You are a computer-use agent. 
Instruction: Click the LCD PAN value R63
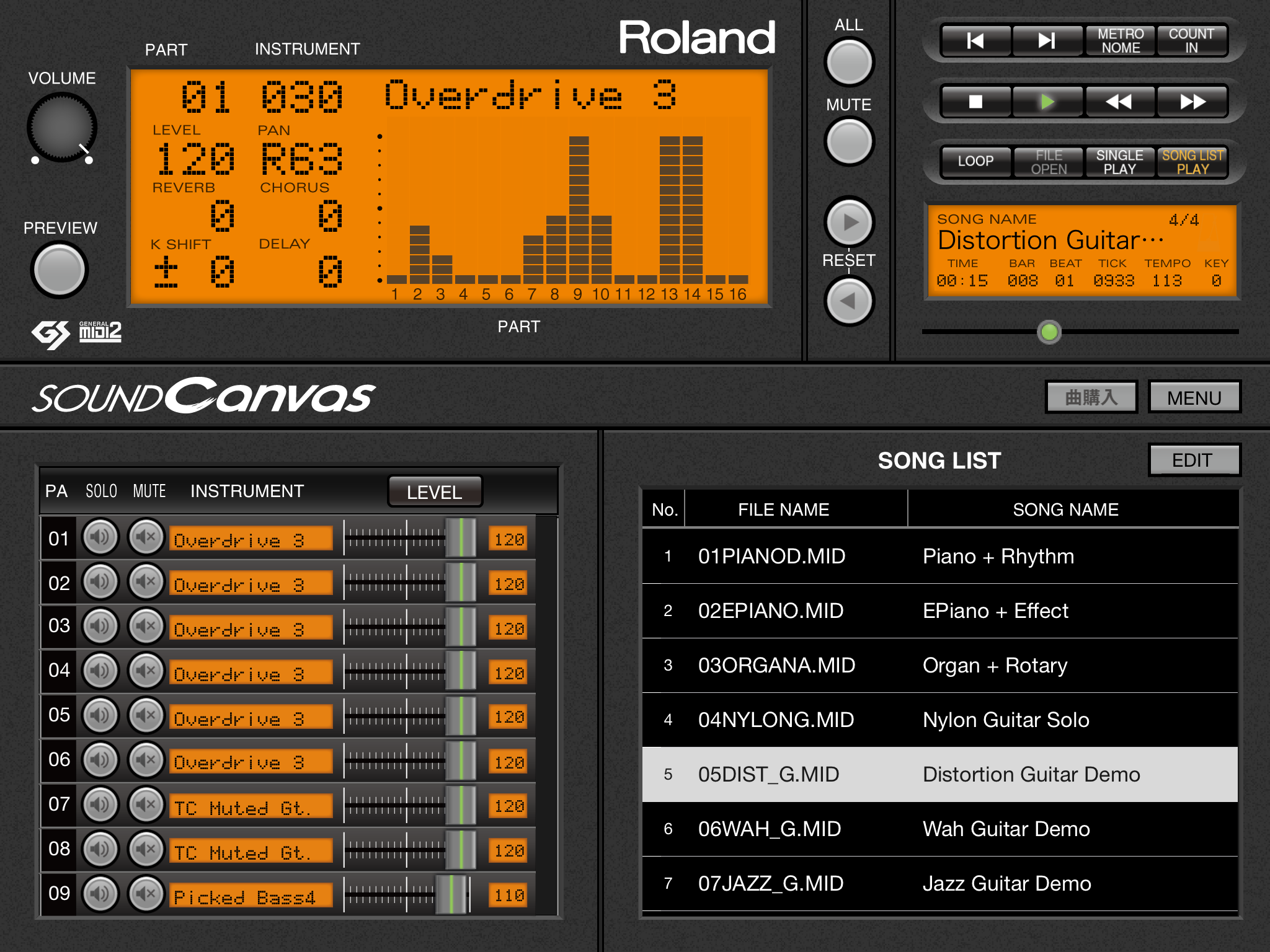pos(302,159)
